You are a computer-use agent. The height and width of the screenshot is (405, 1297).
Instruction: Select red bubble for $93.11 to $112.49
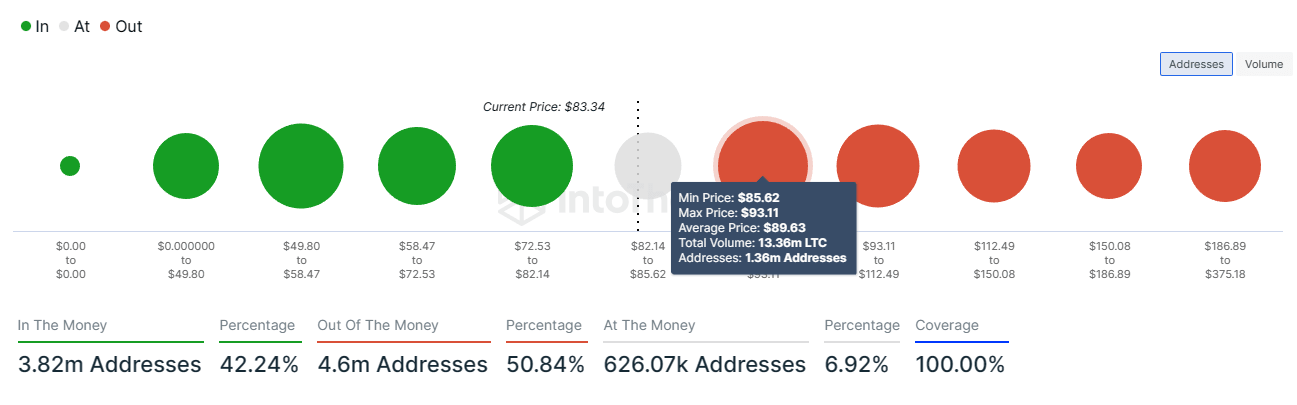(878, 166)
